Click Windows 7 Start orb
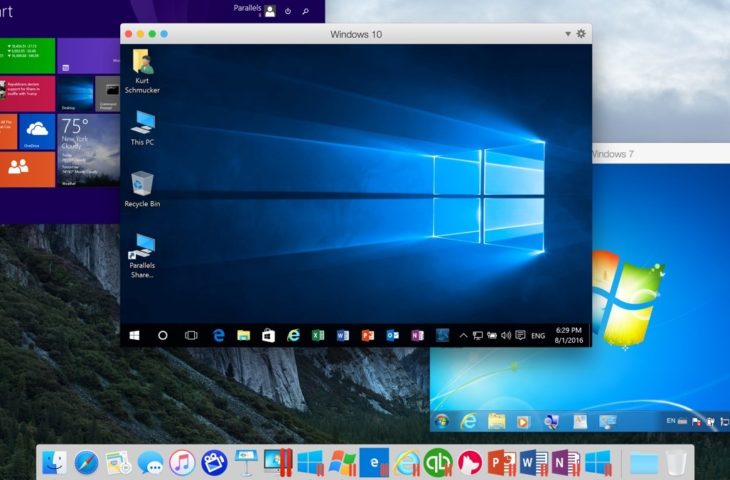Viewport: 730px width, 480px height. pos(441,422)
